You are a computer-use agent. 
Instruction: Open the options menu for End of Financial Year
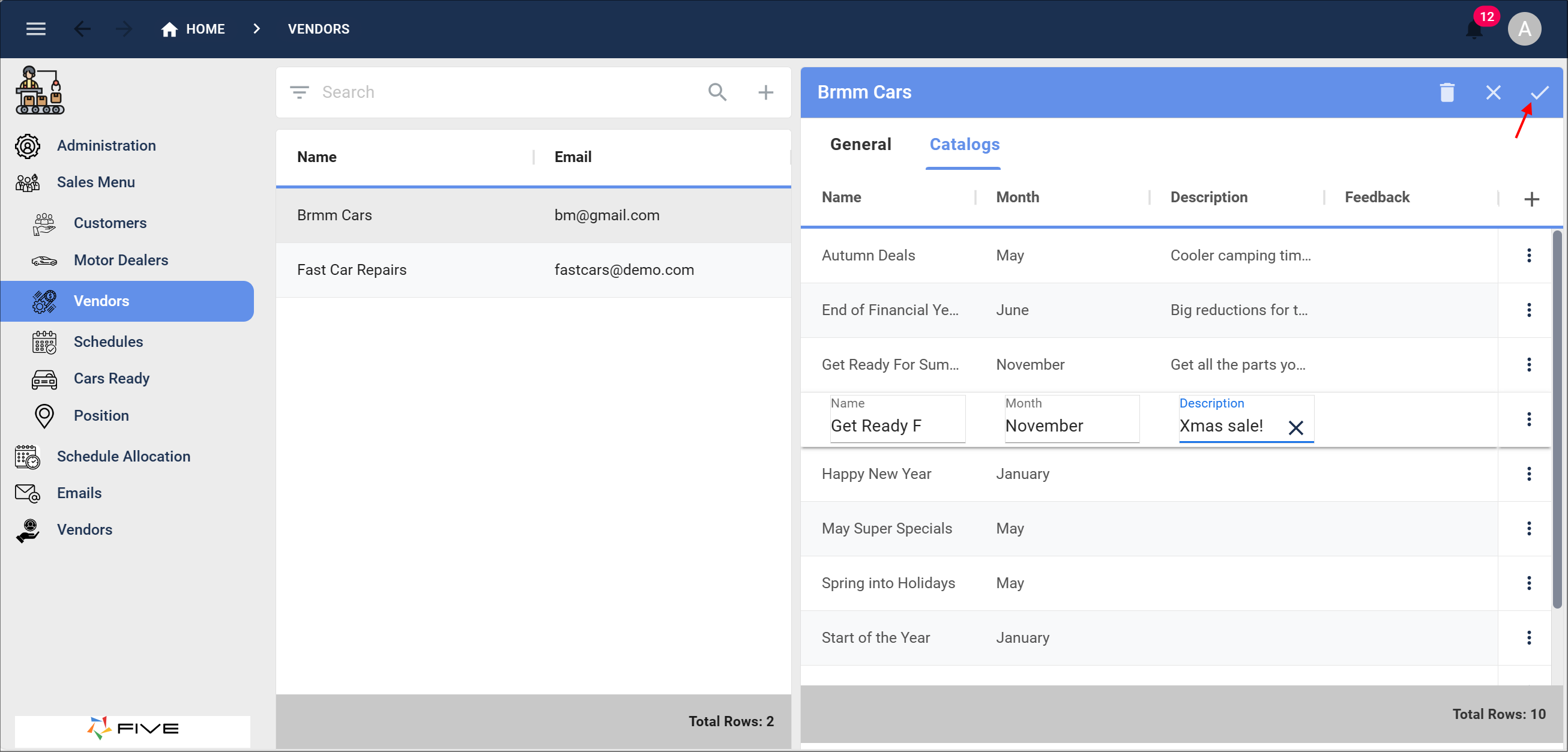(x=1528, y=310)
